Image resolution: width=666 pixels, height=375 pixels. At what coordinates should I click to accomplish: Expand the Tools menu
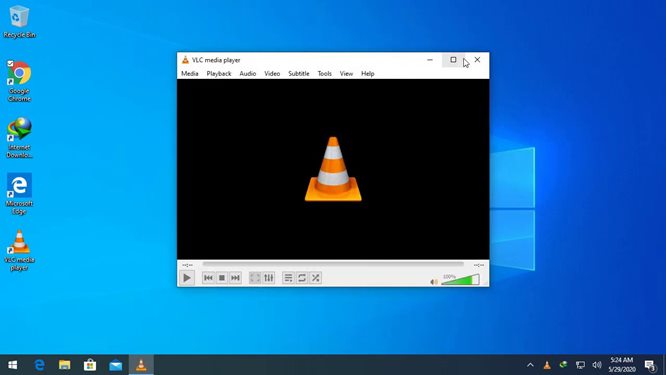click(325, 73)
